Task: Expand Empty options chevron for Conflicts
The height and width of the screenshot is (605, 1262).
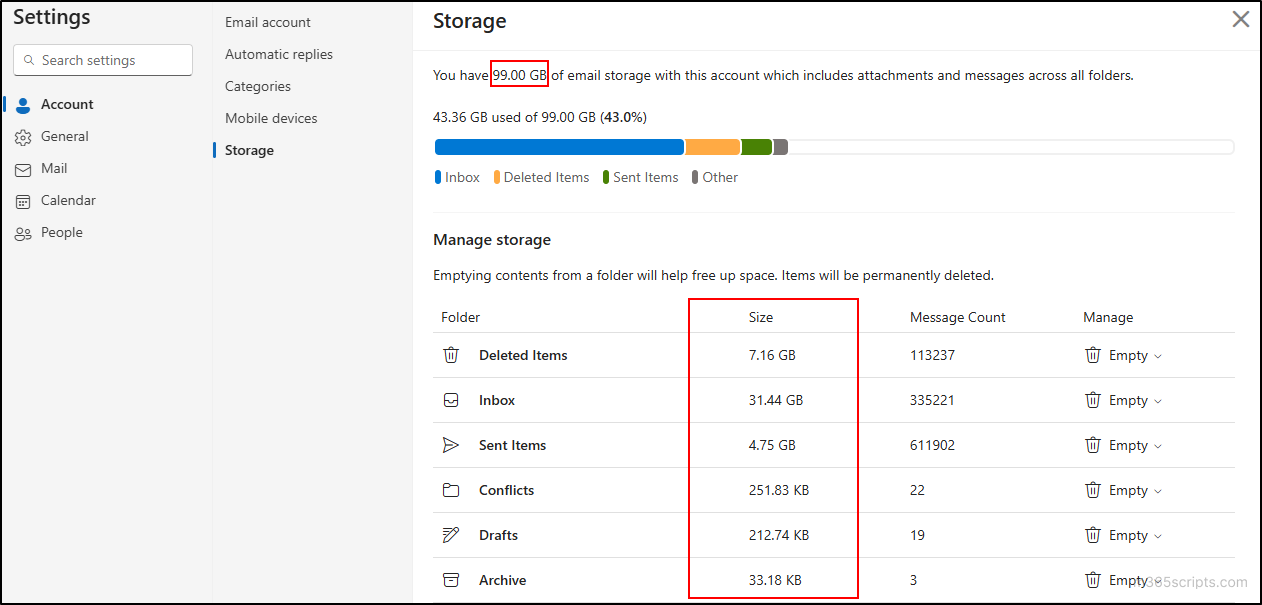Action: click(1158, 492)
